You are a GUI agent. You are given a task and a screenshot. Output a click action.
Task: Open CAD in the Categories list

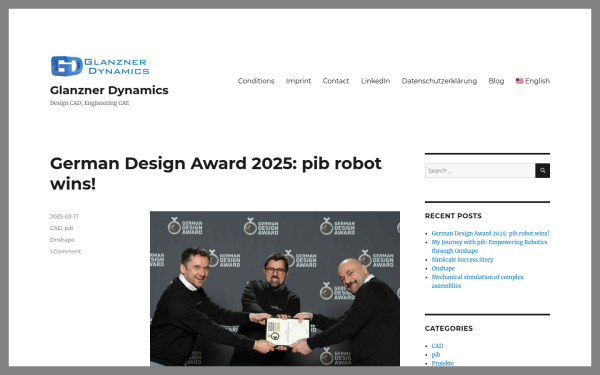point(437,346)
